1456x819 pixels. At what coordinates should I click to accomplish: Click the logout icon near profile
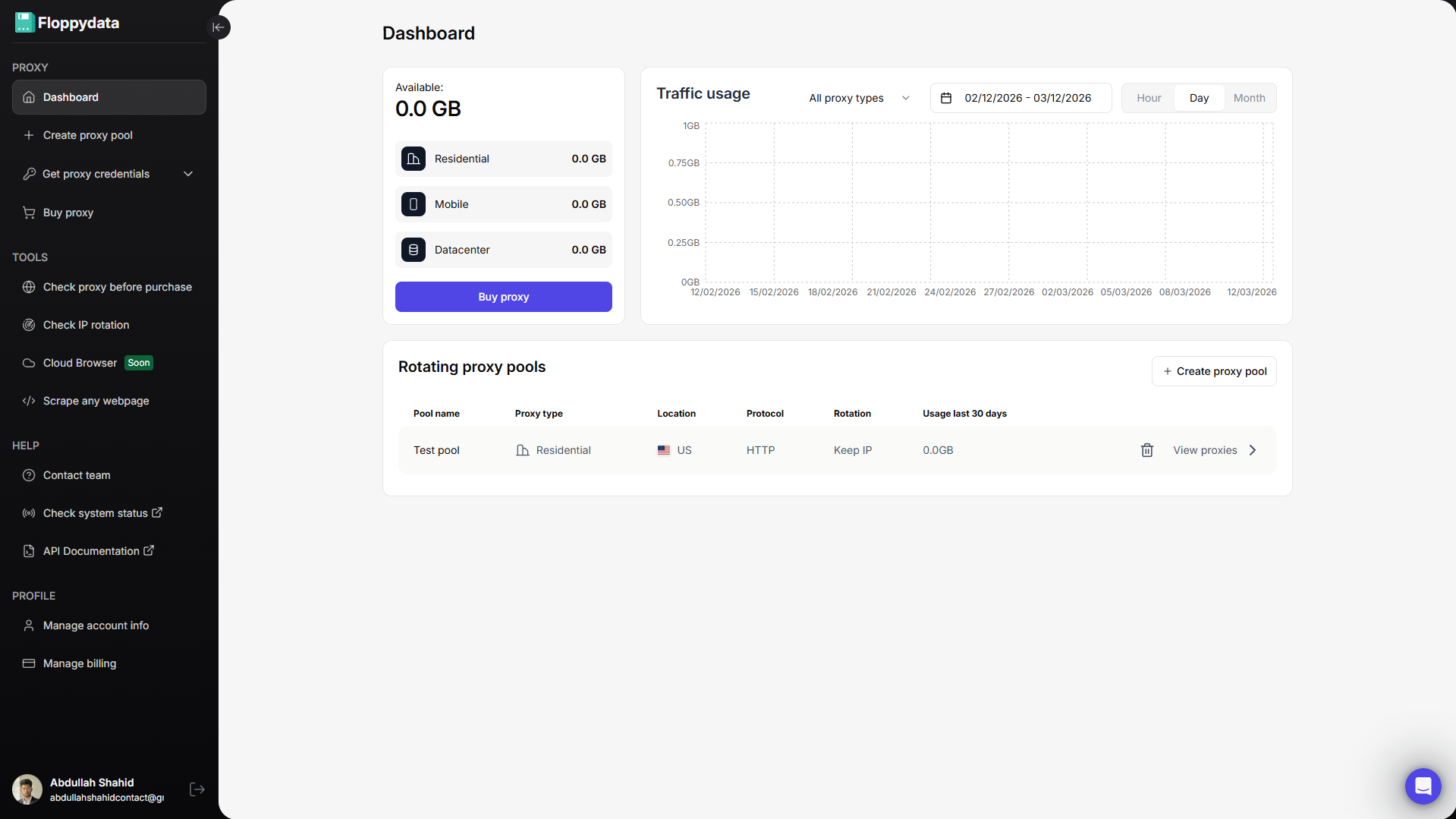coord(197,789)
